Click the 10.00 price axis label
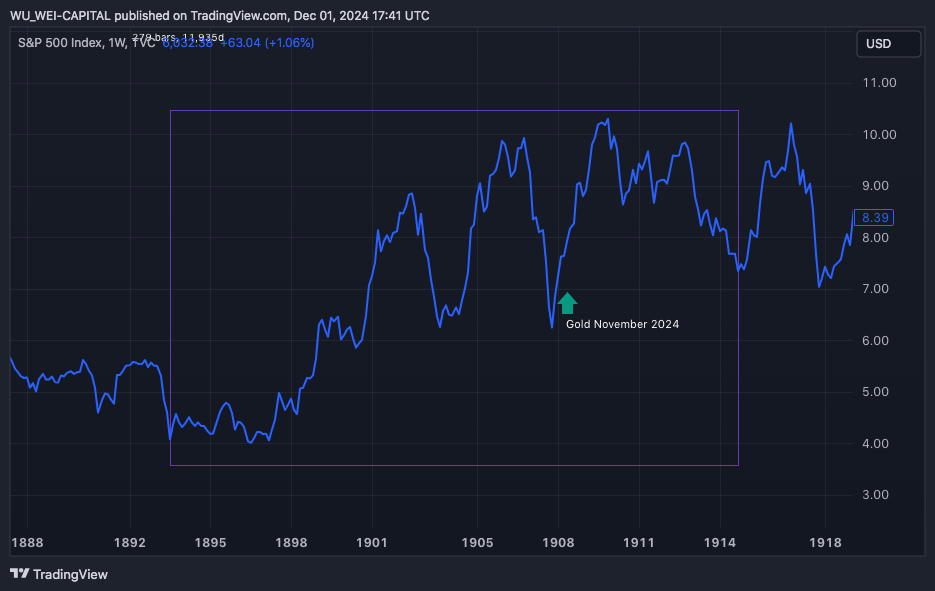 [x=880, y=135]
